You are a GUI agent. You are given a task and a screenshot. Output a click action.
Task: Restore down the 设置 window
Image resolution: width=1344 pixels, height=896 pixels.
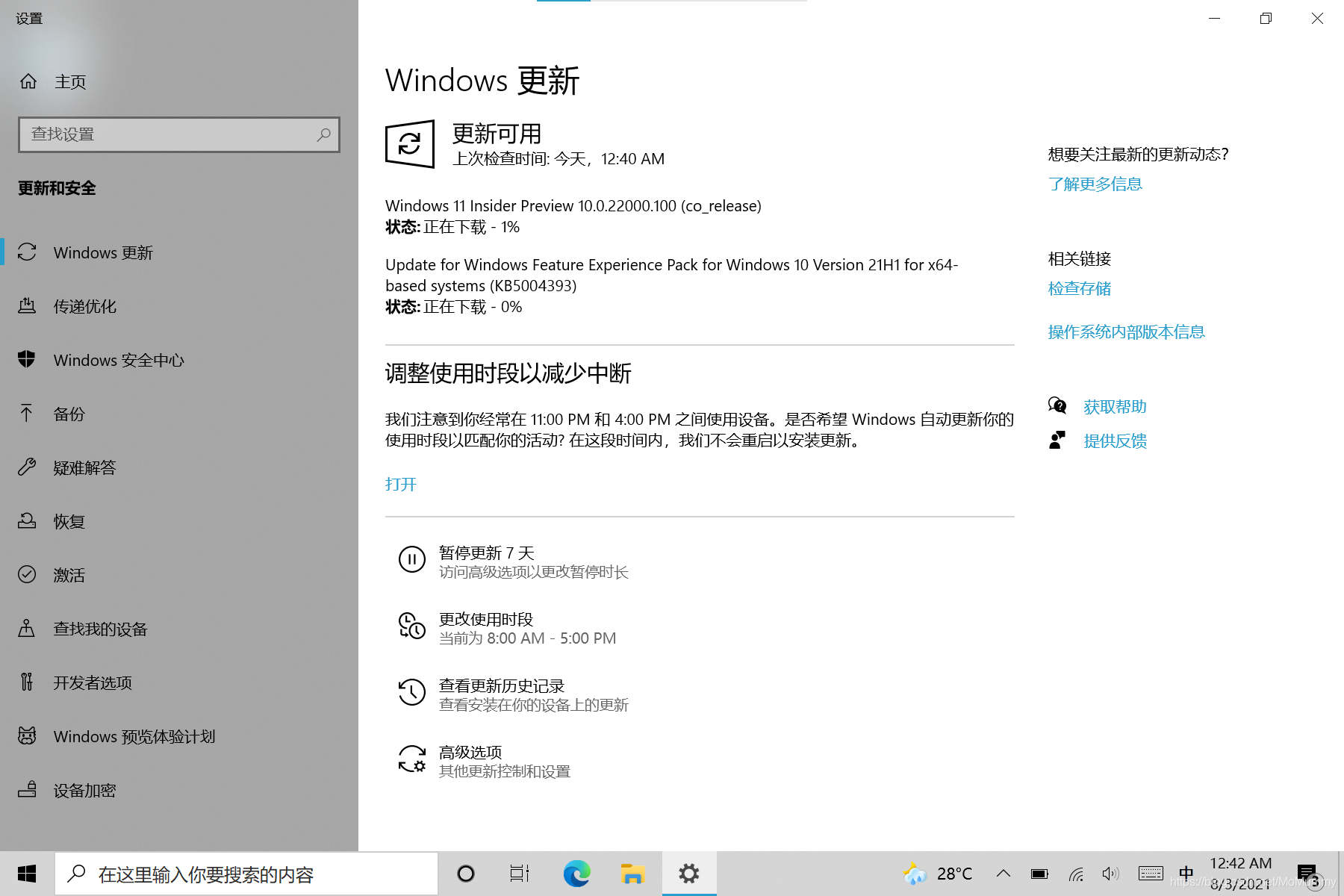pyautogui.click(x=1266, y=19)
